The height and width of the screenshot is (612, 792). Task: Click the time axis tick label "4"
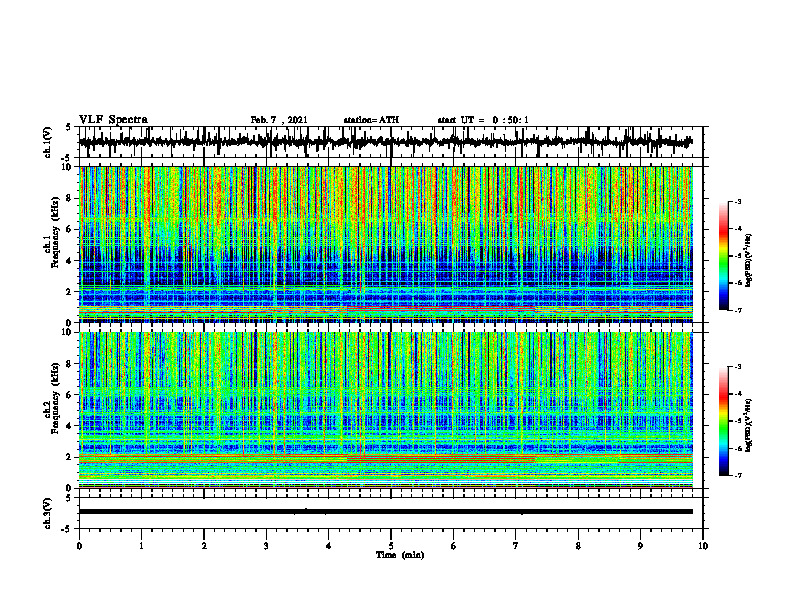tap(328, 546)
